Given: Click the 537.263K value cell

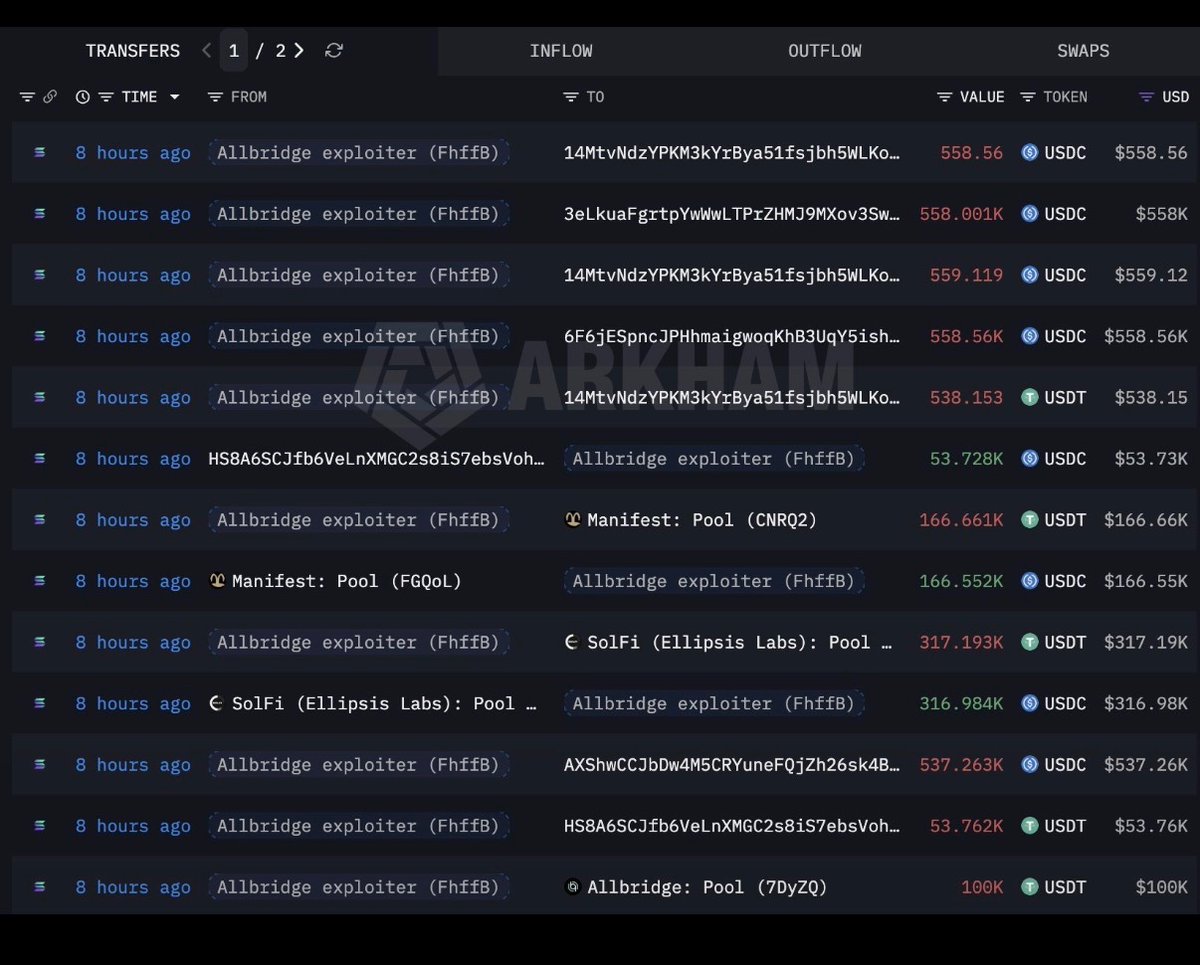Looking at the screenshot, I should coord(961,765).
